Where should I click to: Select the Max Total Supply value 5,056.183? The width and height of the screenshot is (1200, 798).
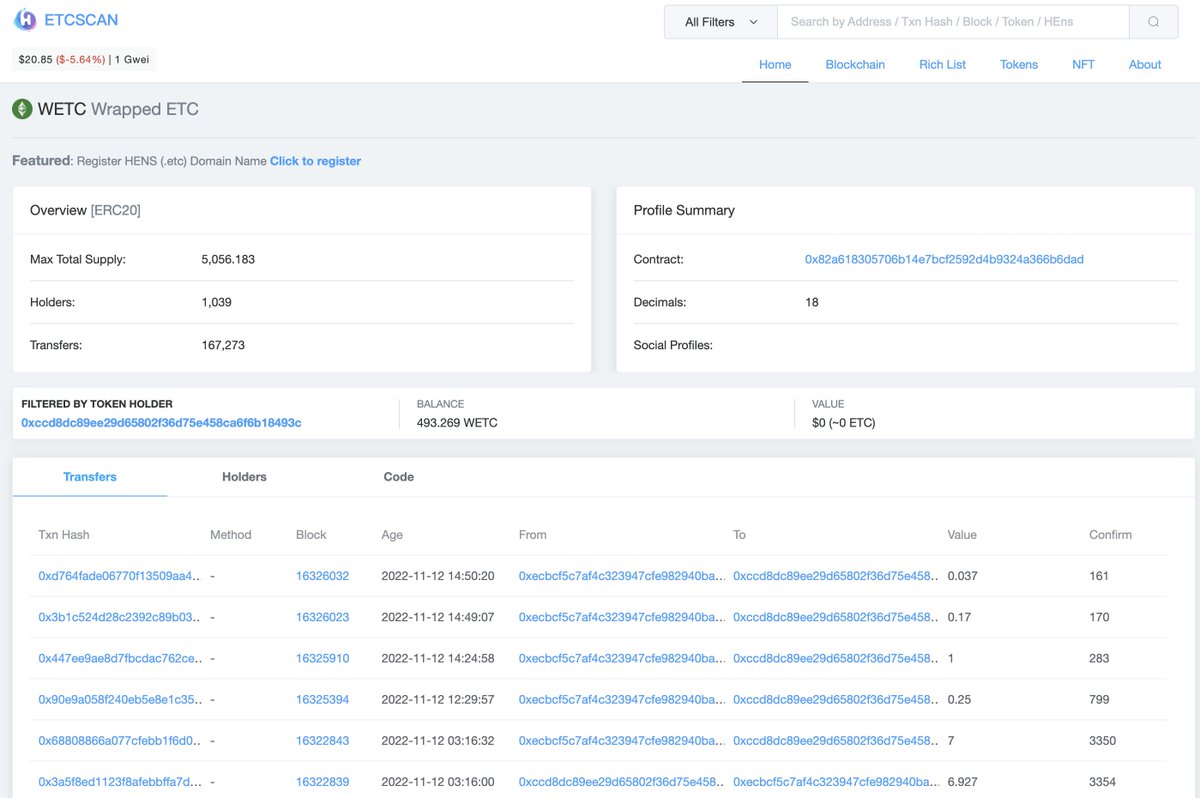[228, 259]
